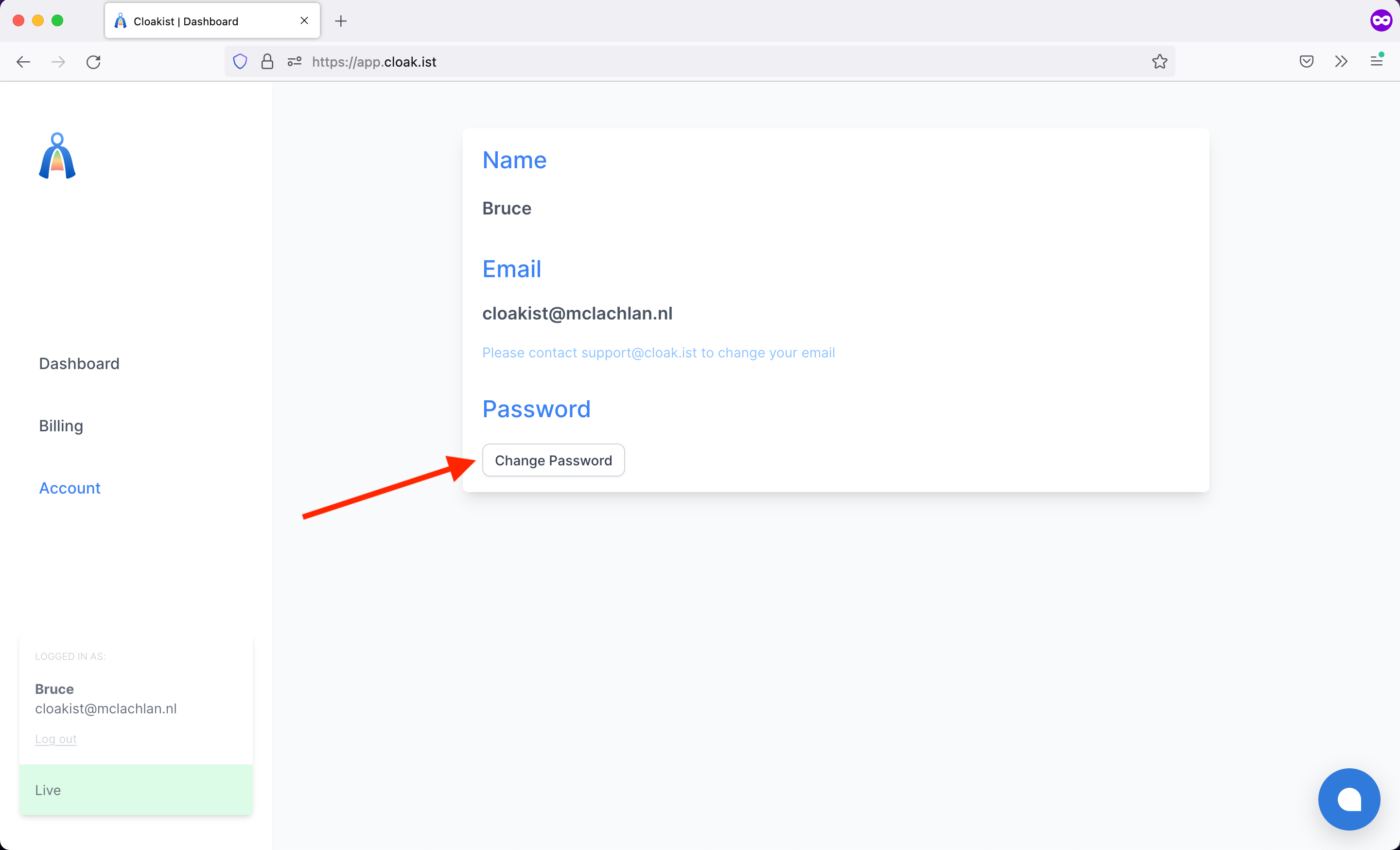The image size is (1400, 850).
Task: Navigate to Dashboard in the sidebar
Action: (79, 364)
